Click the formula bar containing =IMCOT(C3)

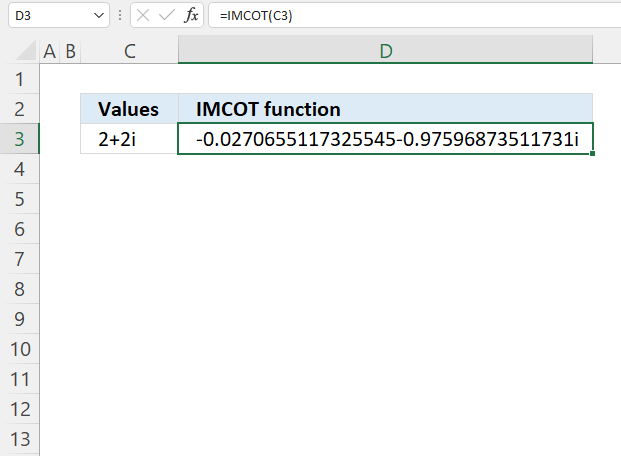click(x=410, y=17)
